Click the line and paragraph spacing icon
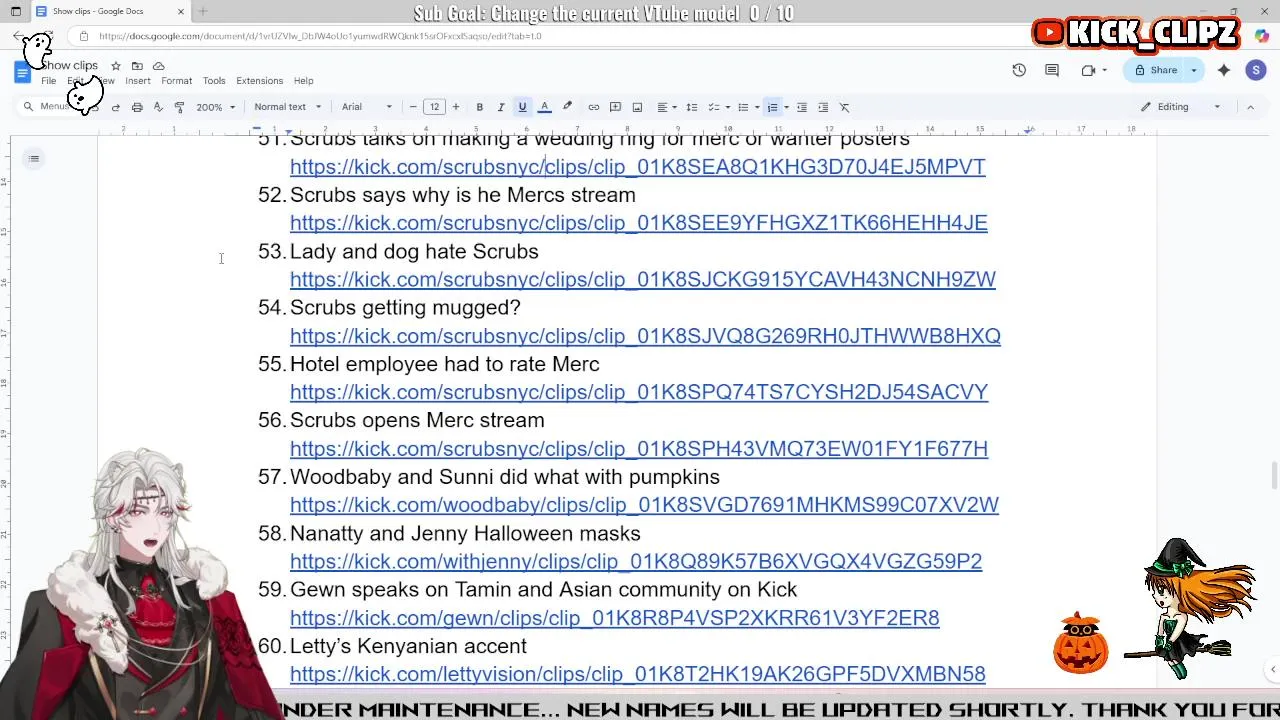This screenshot has width=1280, height=720. [x=691, y=107]
